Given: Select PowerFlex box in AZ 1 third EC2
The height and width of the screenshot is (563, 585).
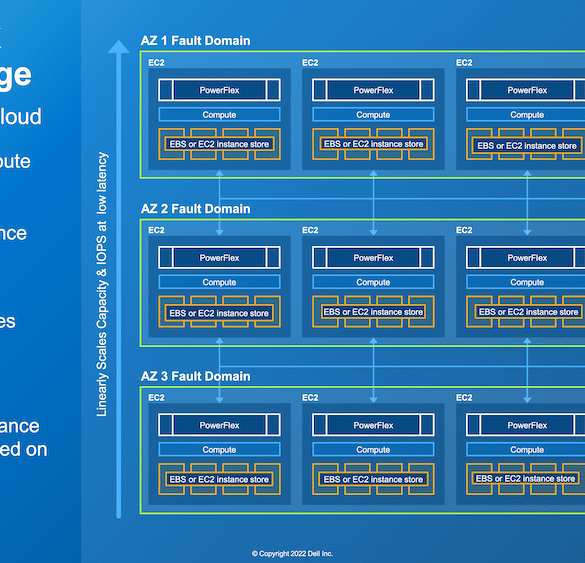Looking at the screenshot, I should [x=526, y=90].
